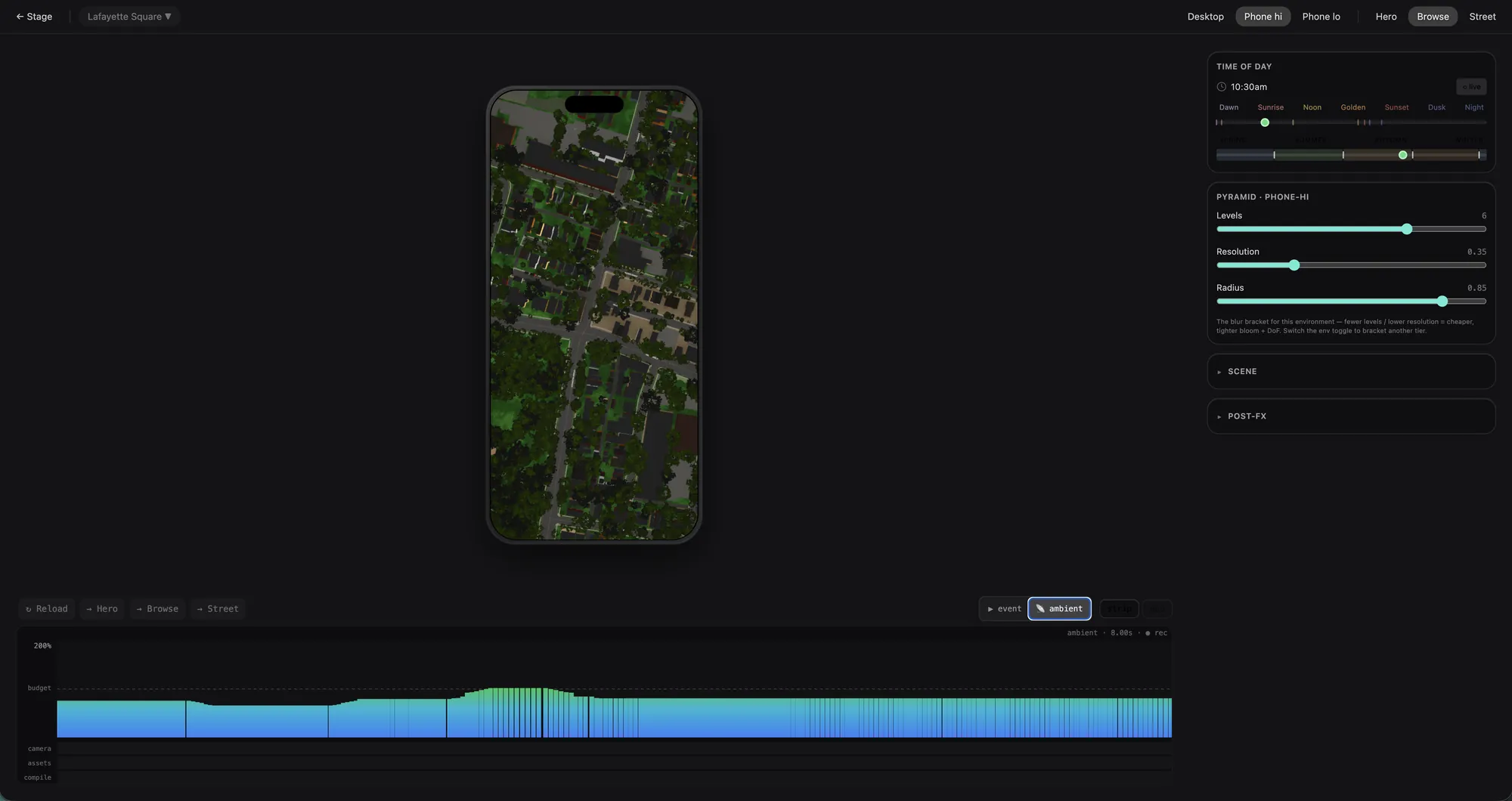This screenshot has width=1512, height=801.
Task: Click the '→ Hero' shortcut button
Action: click(102, 609)
